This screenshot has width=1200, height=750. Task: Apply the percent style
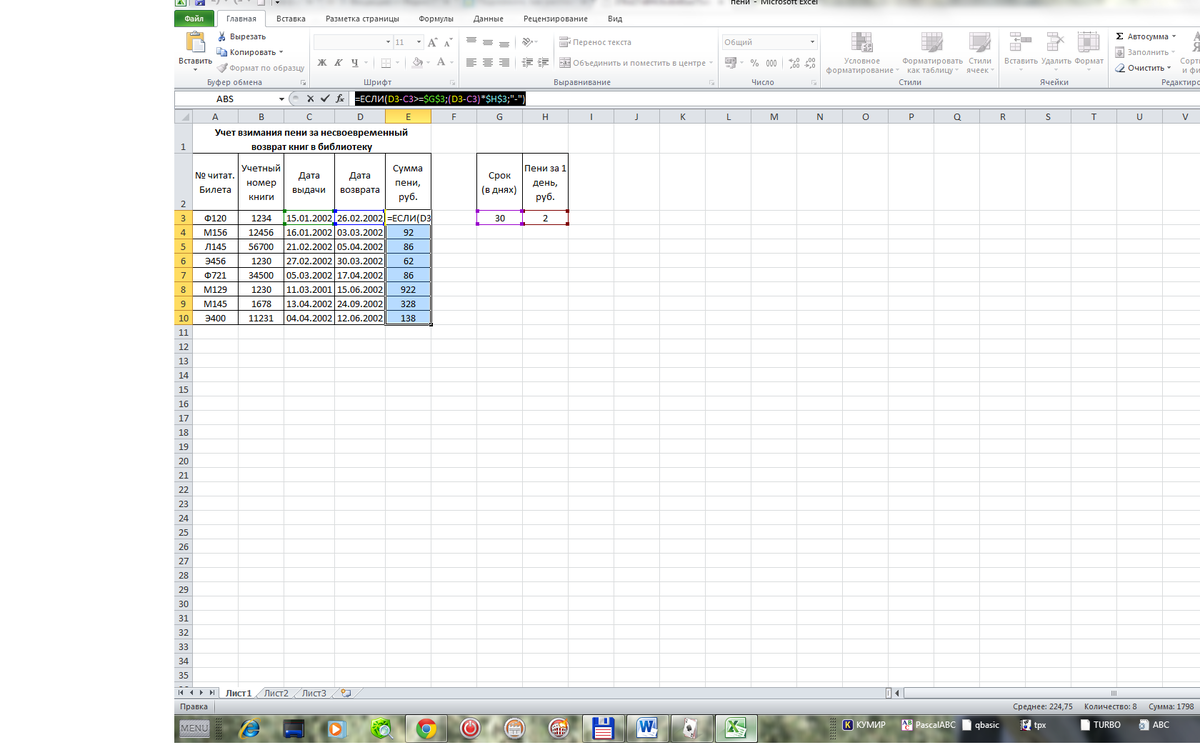tap(755, 62)
